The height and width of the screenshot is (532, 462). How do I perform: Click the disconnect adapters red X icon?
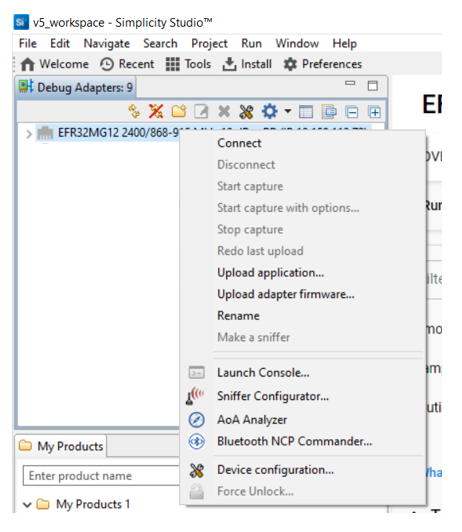(x=156, y=111)
